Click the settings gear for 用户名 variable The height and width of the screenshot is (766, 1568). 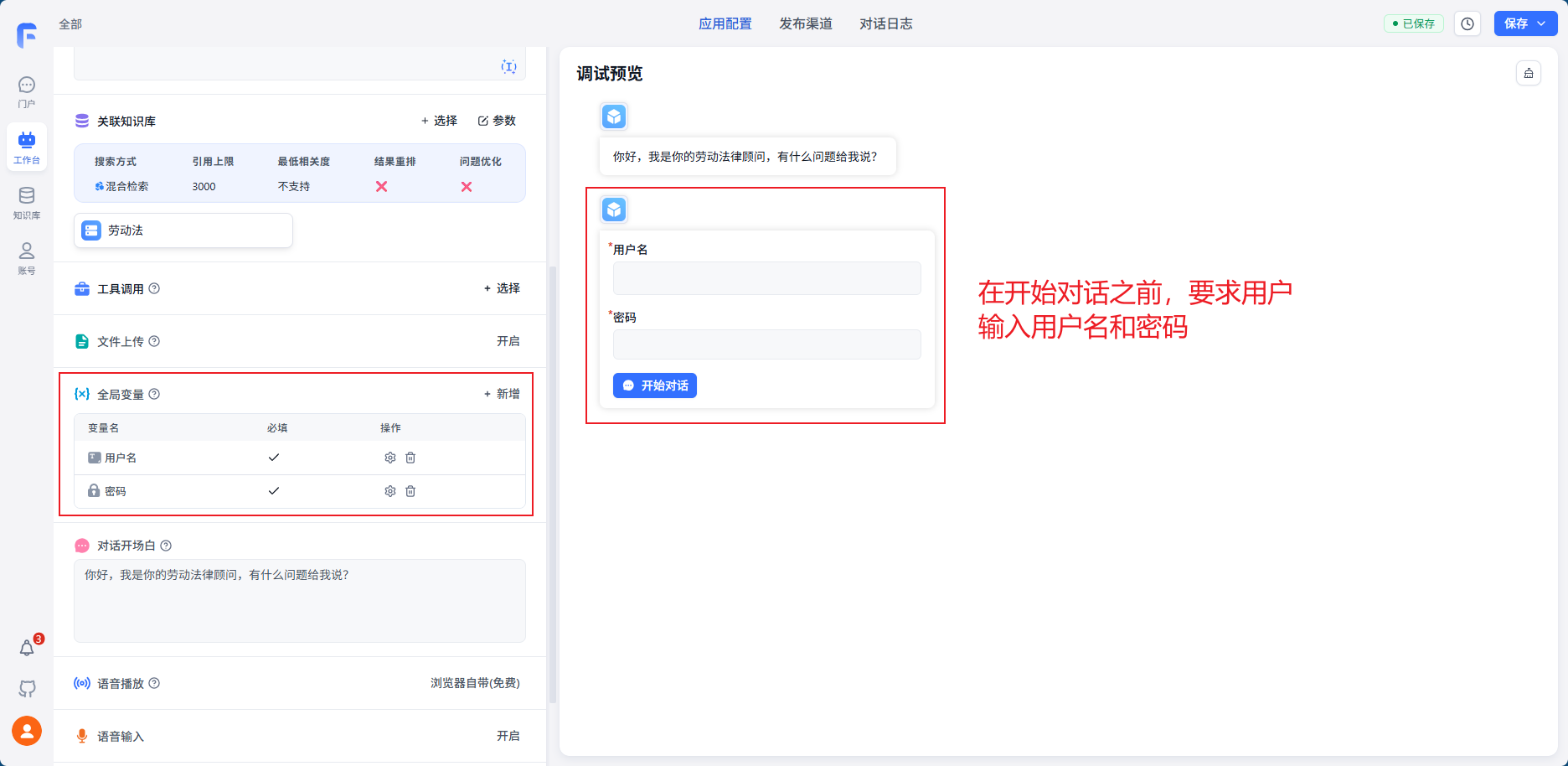point(389,458)
